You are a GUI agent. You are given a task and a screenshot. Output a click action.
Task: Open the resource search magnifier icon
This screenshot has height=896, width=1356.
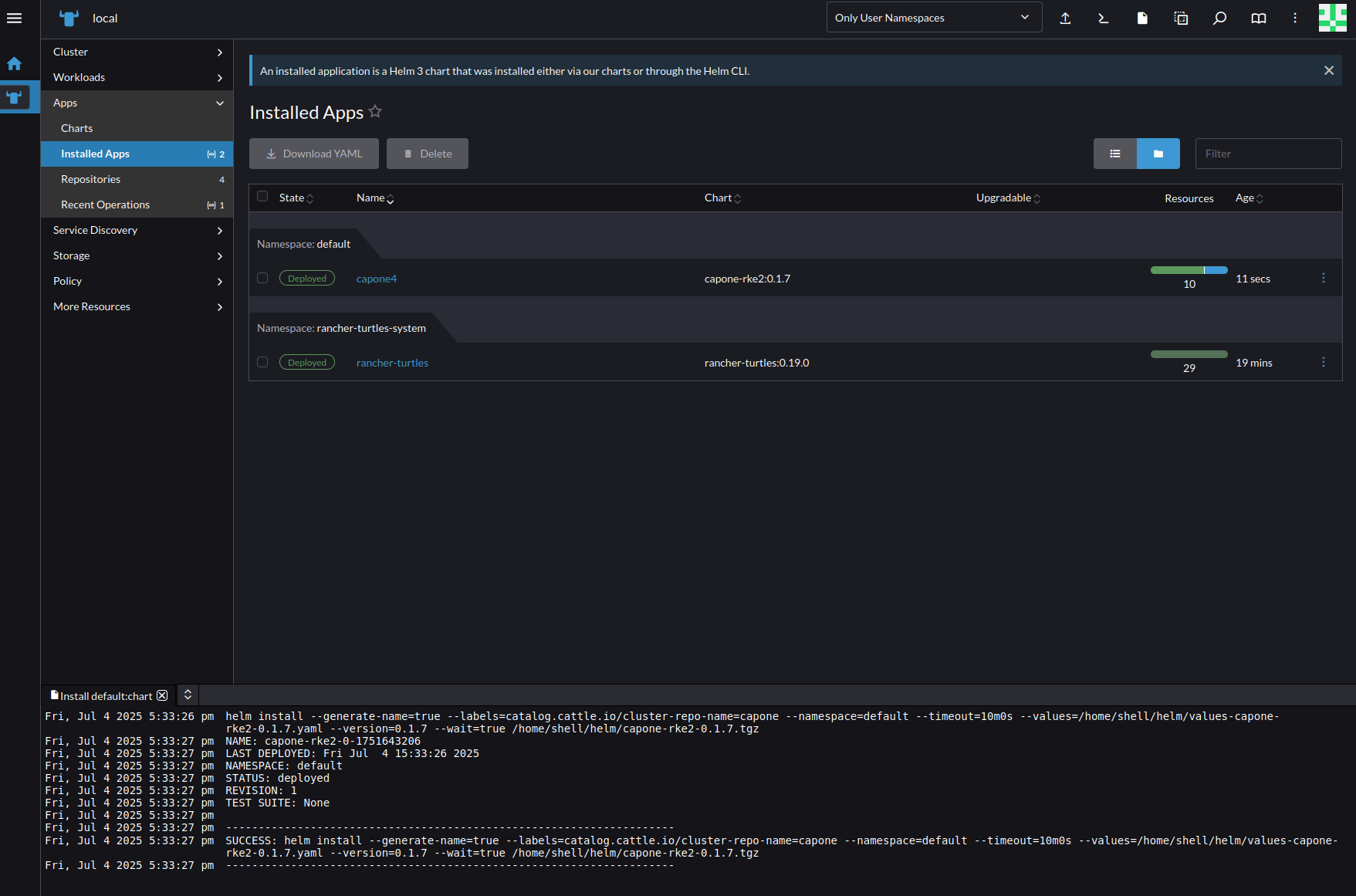pyautogui.click(x=1219, y=18)
